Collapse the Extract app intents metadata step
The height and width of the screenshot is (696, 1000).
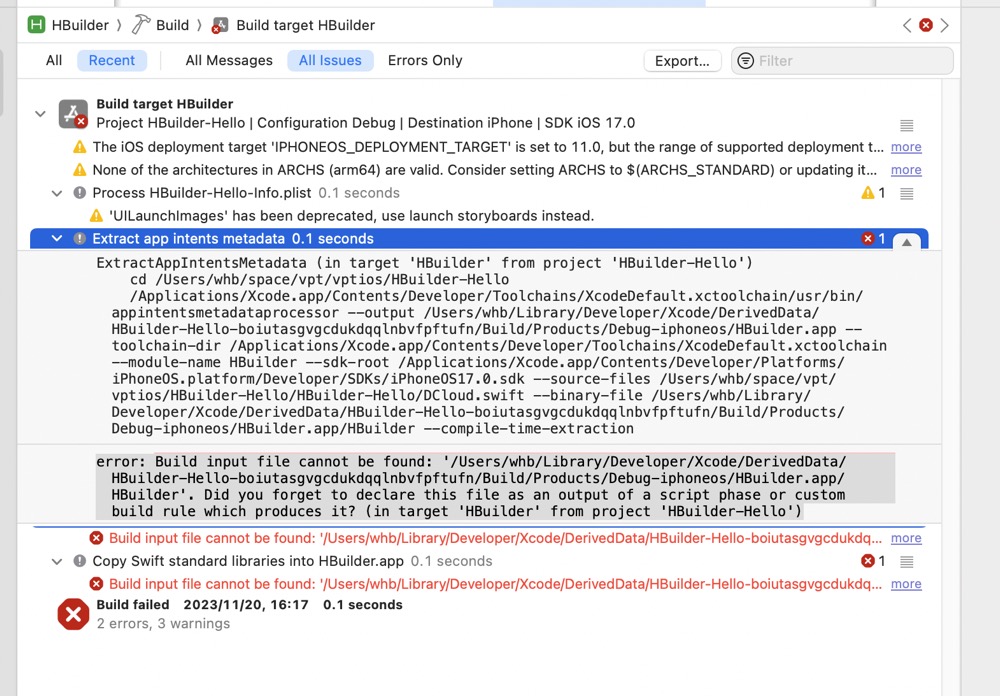pyautogui.click(x=57, y=239)
